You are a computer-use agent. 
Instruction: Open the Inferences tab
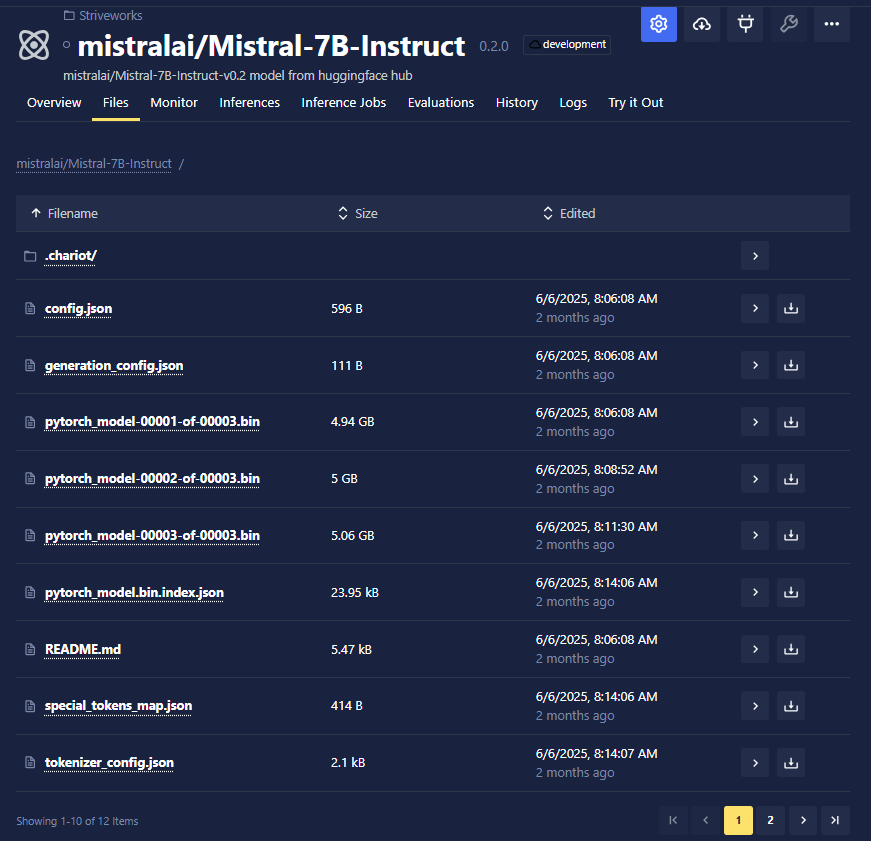pyautogui.click(x=249, y=103)
